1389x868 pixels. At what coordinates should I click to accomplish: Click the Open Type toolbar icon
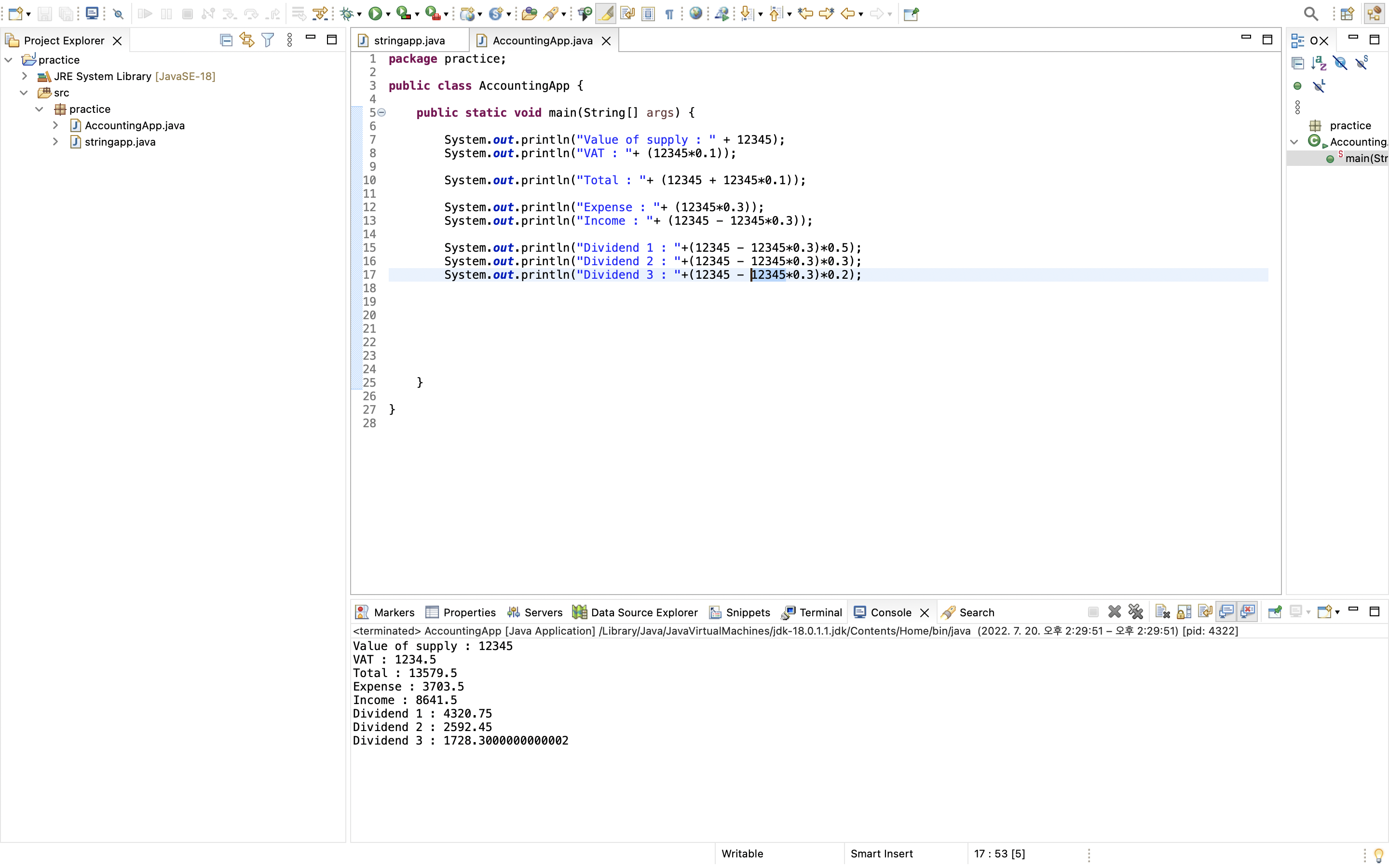(x=529, y=14)
